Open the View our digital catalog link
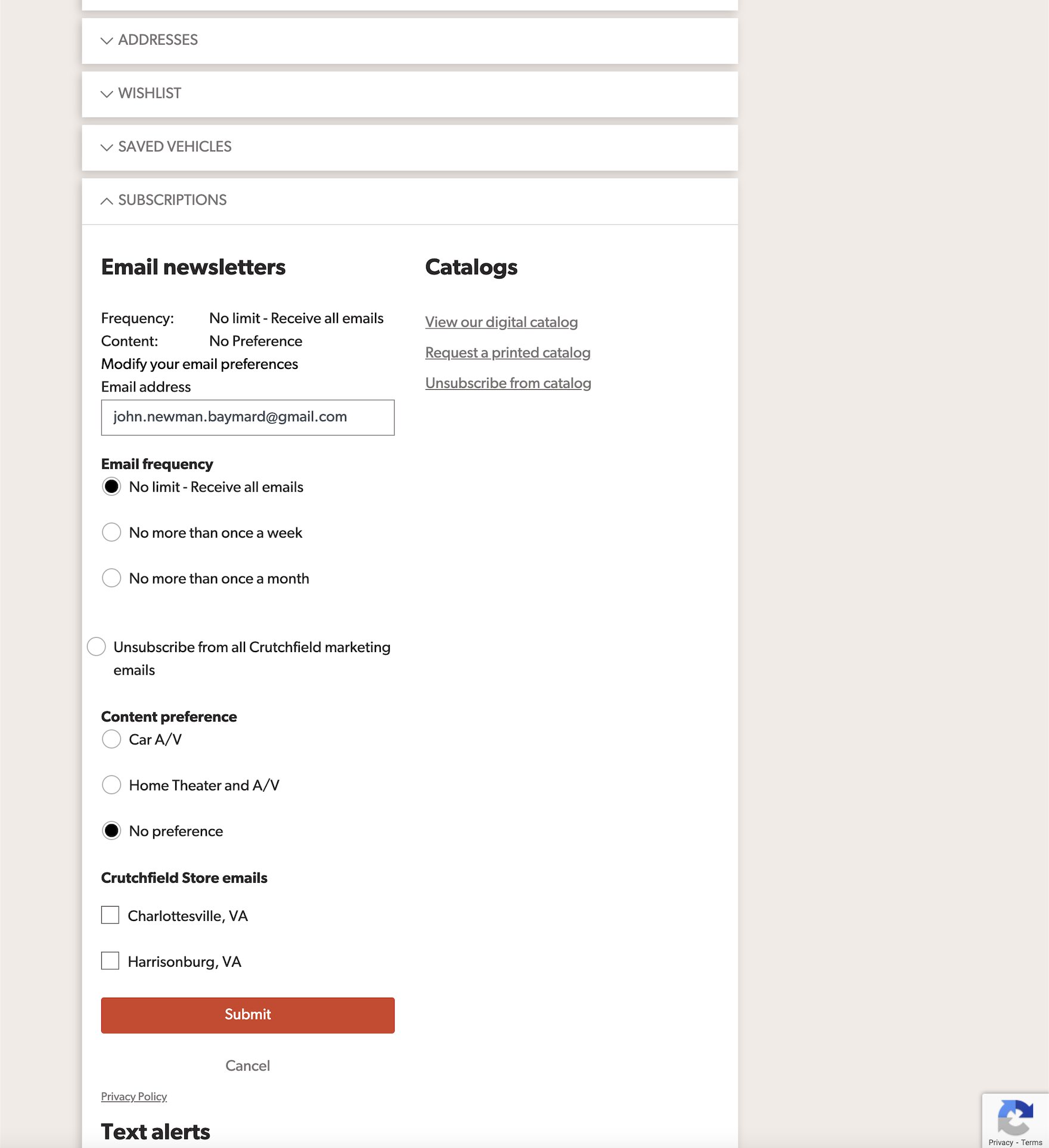The image size is (1049, 1148). 501,322
